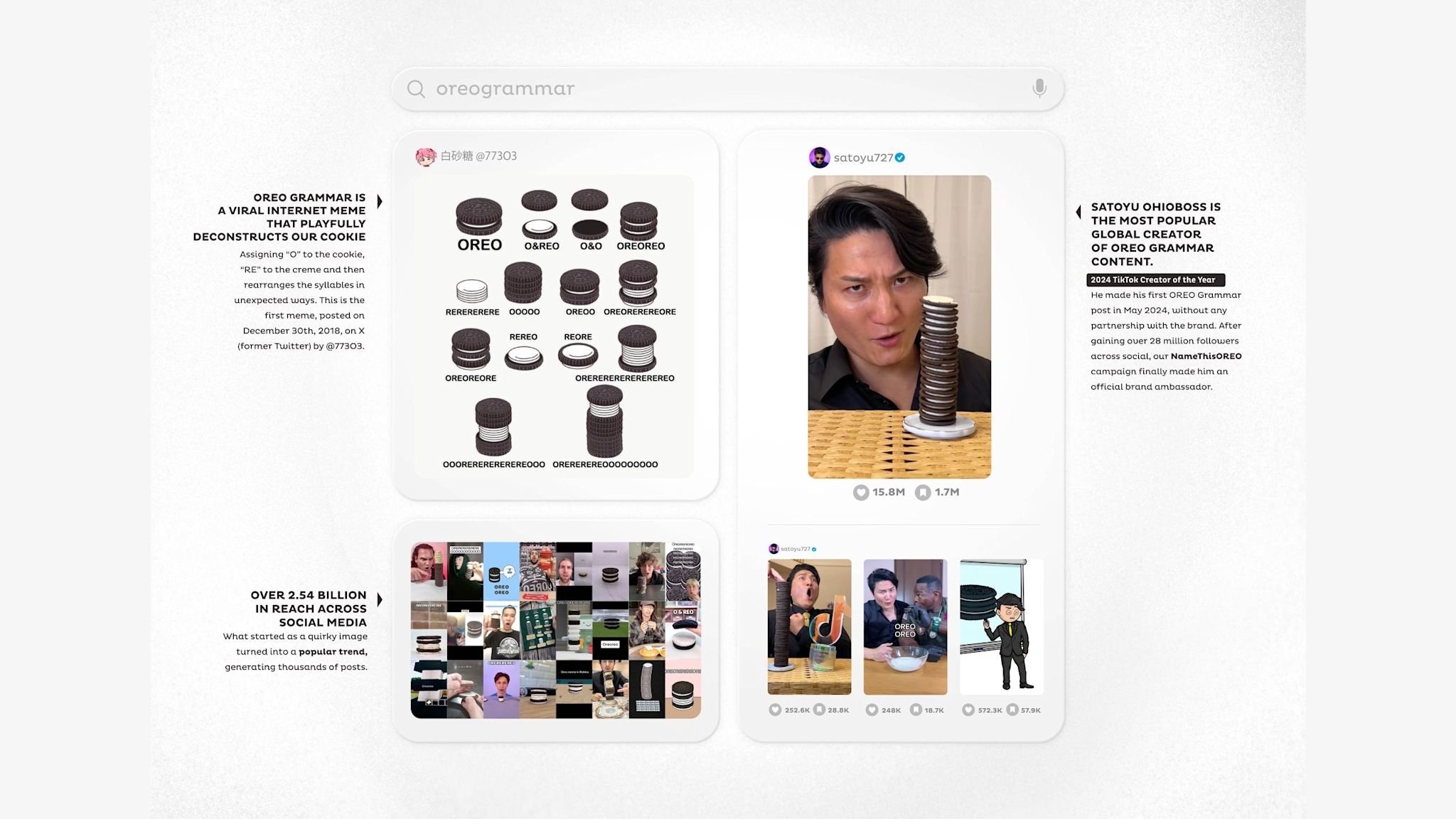Click the bookmark icon next to 18.7K

(916, 710)
